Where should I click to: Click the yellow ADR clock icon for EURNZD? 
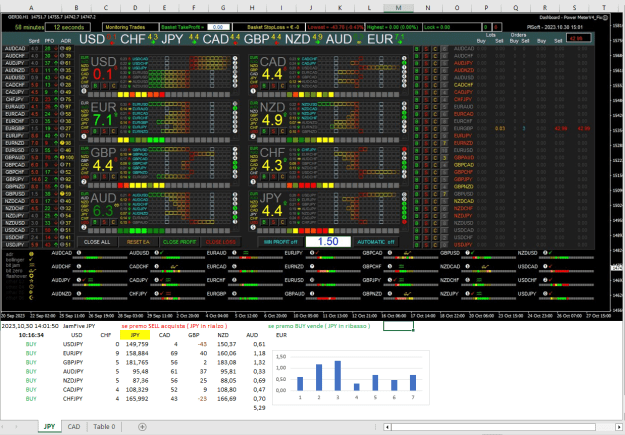pyautogui.click(x=62, y=143)
